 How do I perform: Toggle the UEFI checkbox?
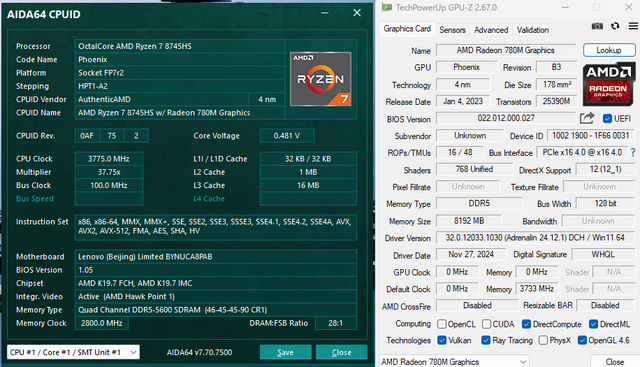607,119
